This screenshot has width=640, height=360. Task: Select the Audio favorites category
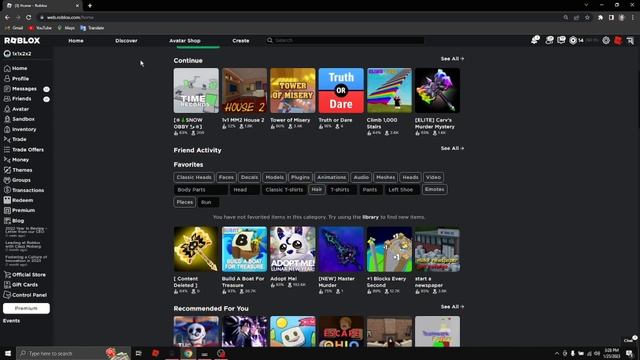click(x=361, y=177)
